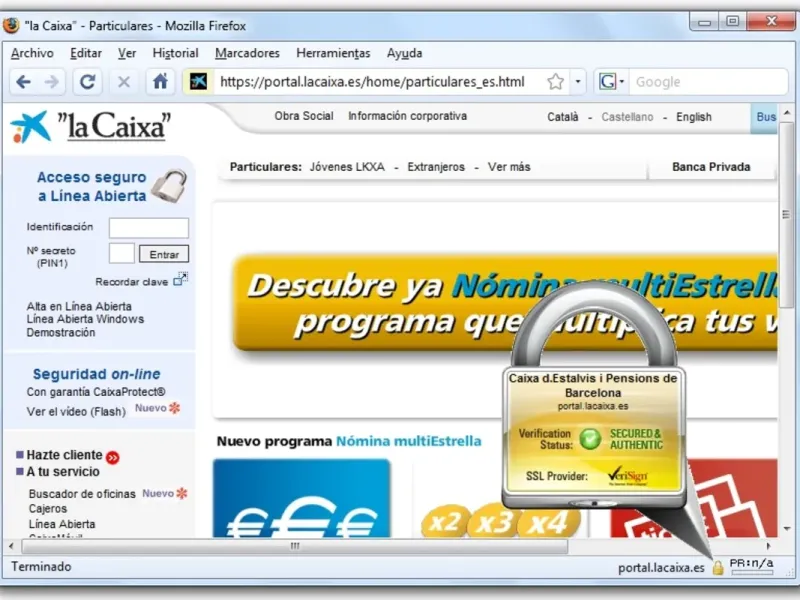This screenshot has height=600, width=800.
Task: Open the Banca Privada tab
Action: click(711, 167)
